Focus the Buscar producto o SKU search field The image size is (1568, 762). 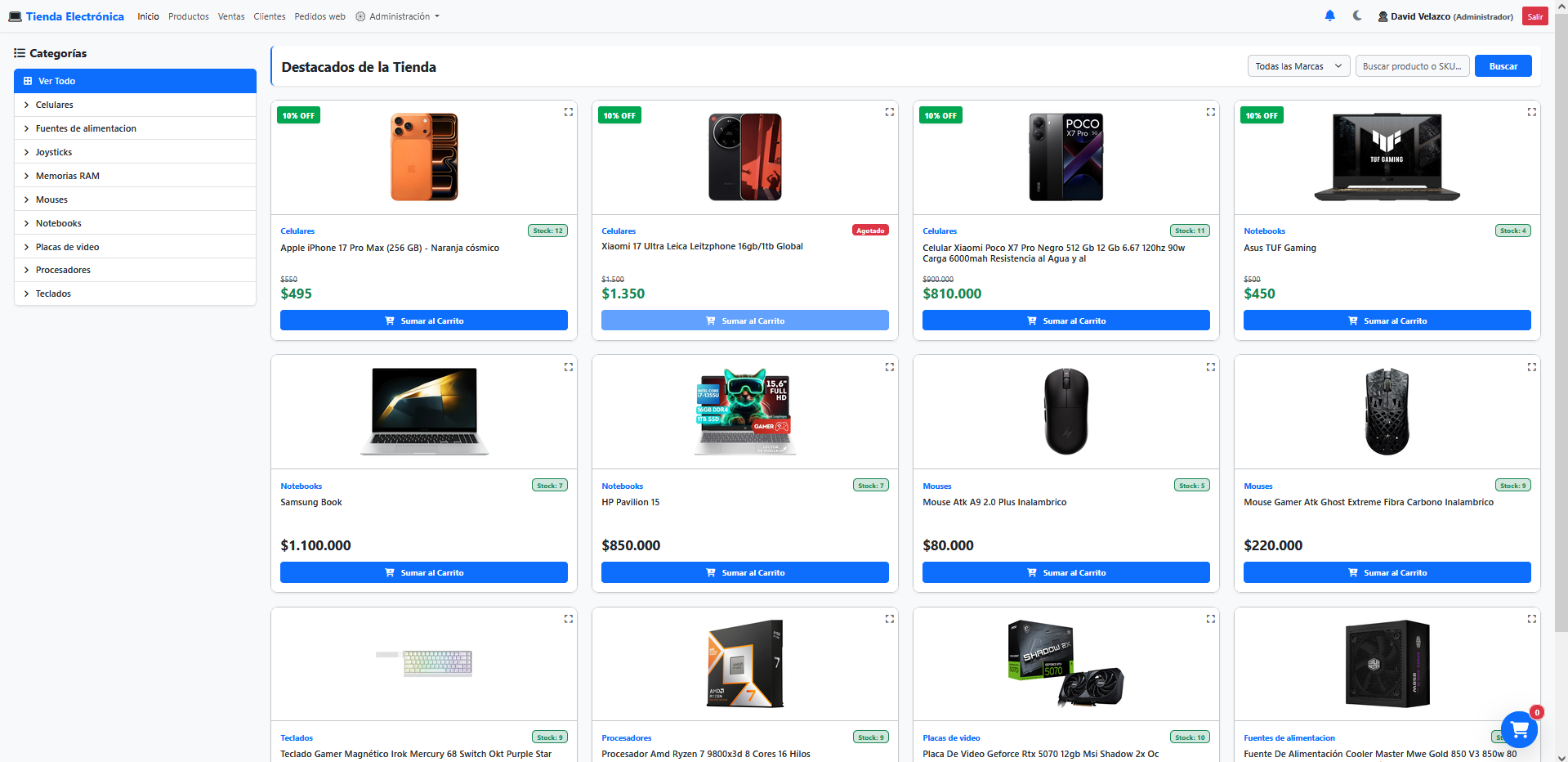[x=1413, y=66]
